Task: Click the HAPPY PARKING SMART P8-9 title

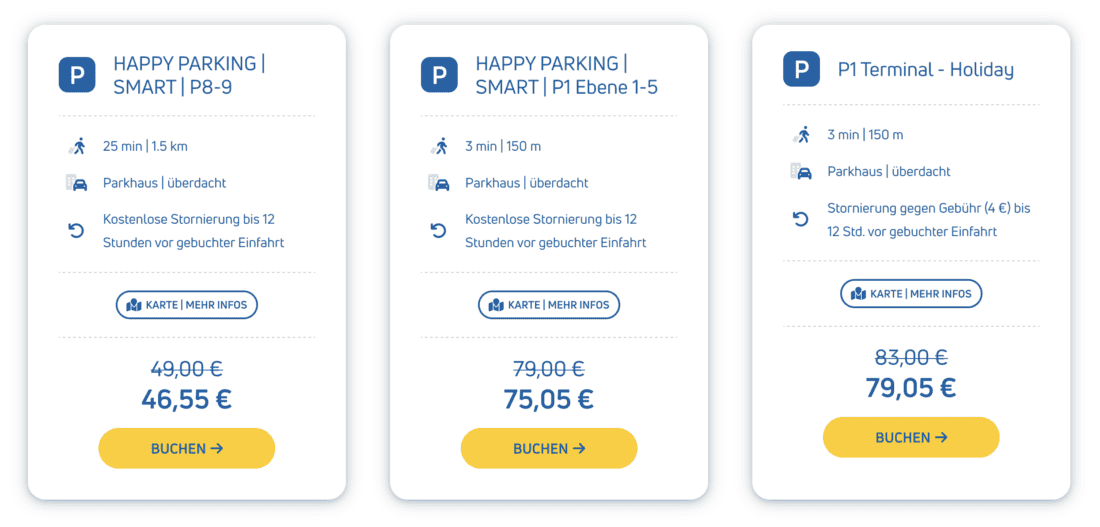Action: [x=189, y=75]
